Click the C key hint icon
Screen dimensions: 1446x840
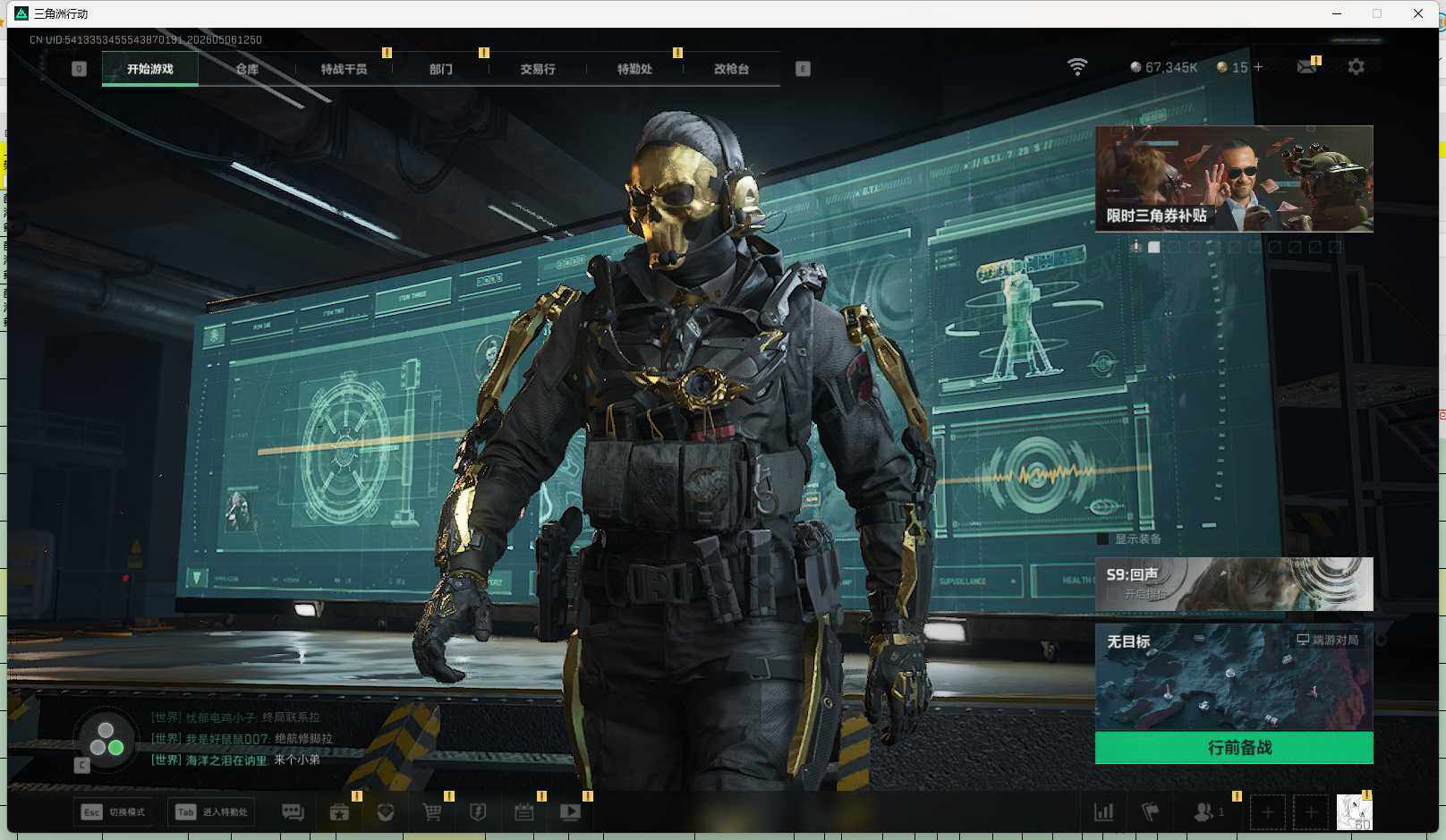click(x=81, y=765)
